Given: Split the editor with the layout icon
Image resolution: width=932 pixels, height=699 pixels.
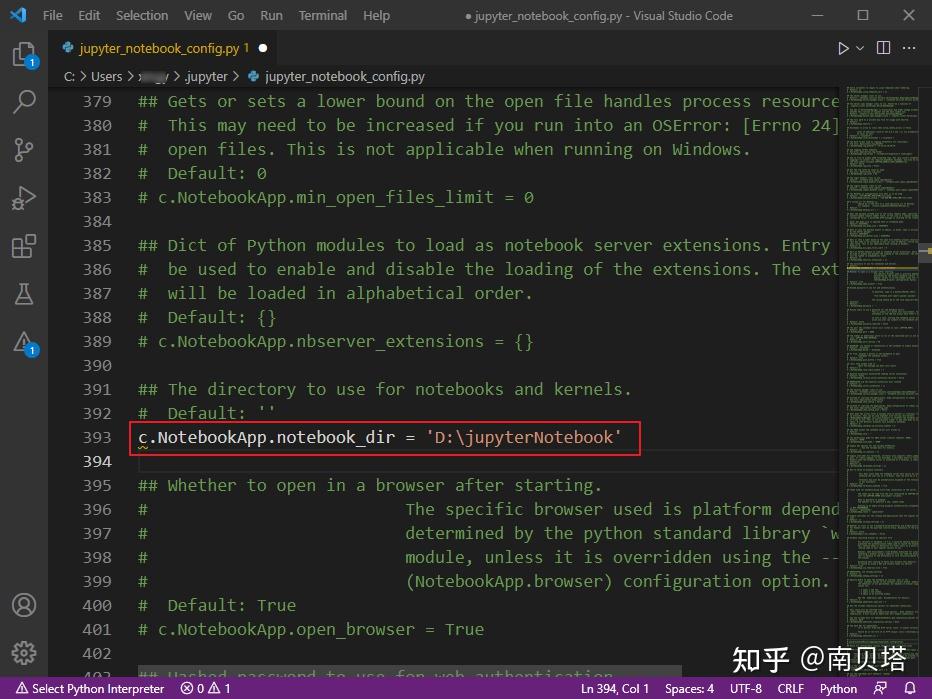Looking at the screenshot, I should coord(881,47).
